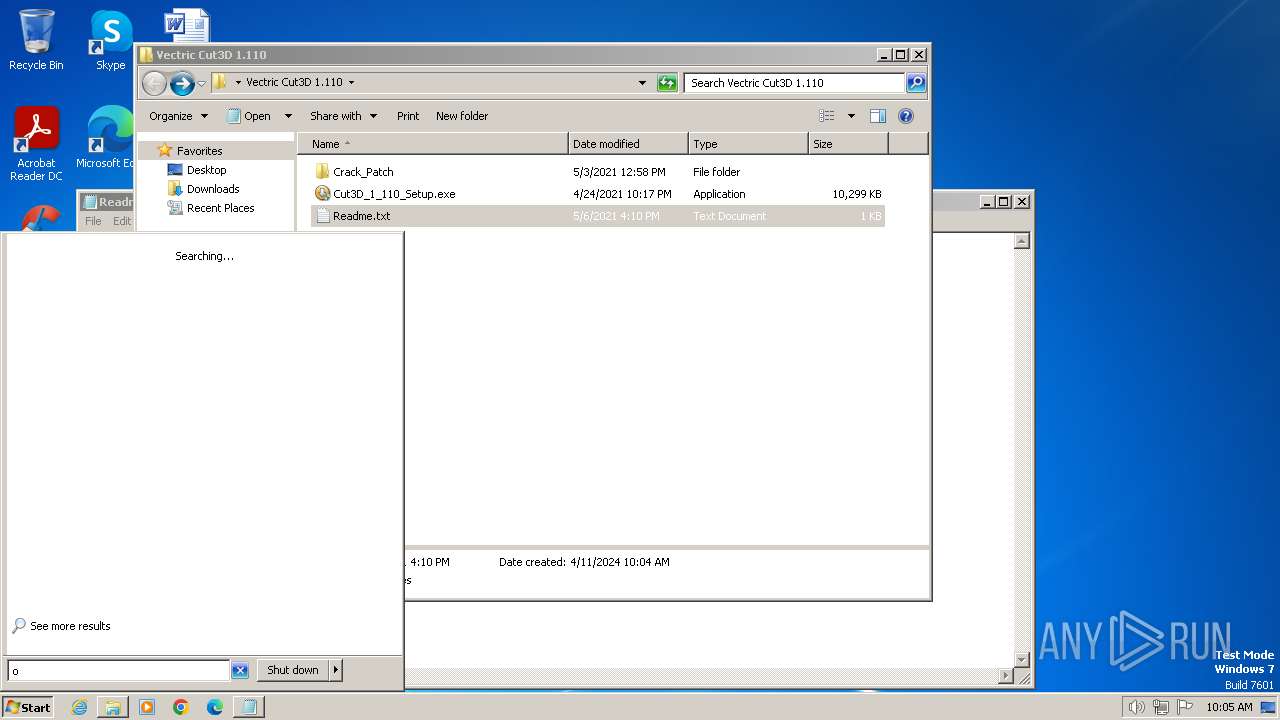
Task: Click the Search Vectric Cut3D 1.110 field
Action: 794,83
